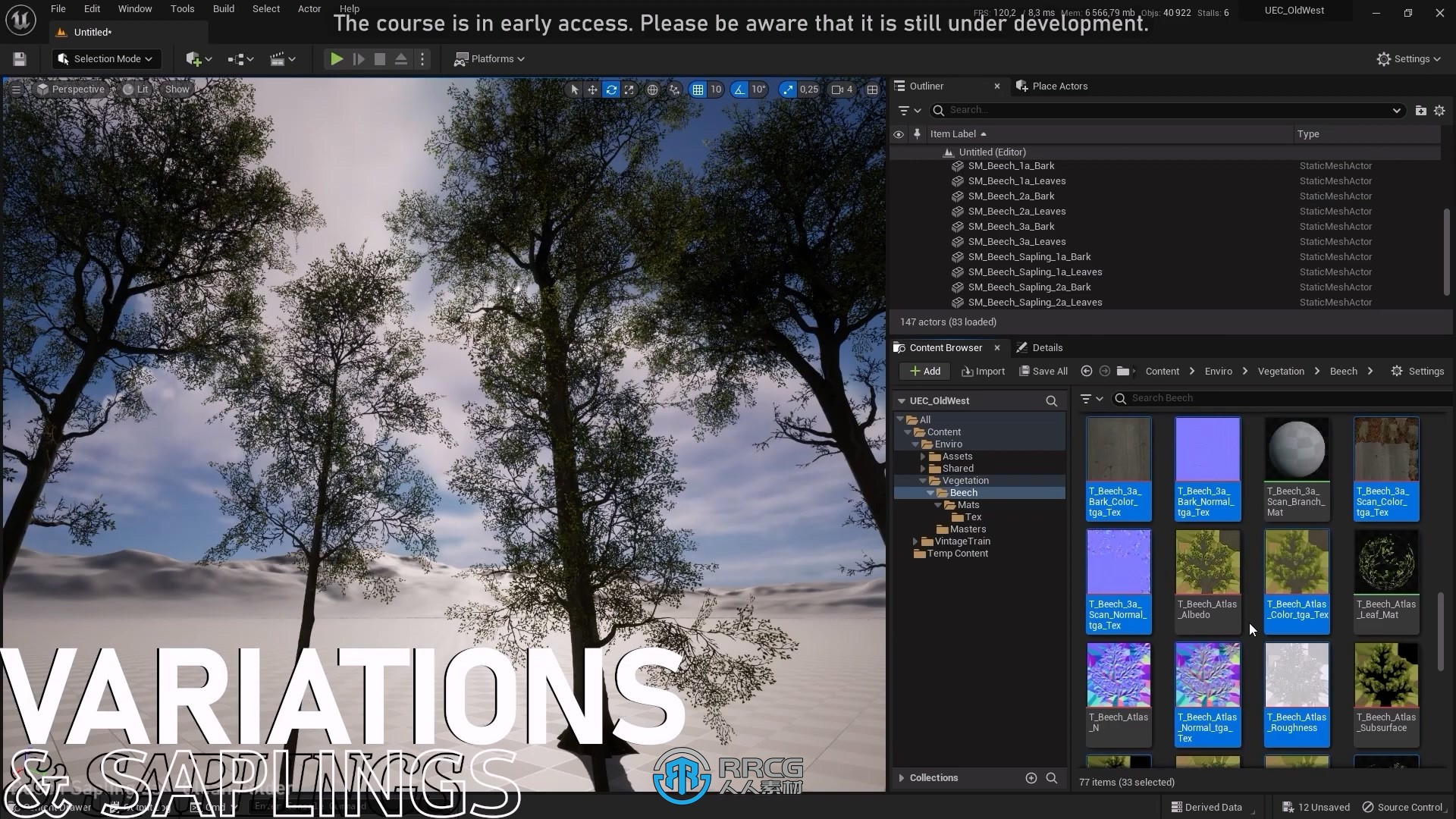Toggle scale snapping icon

tap(788, 89)
